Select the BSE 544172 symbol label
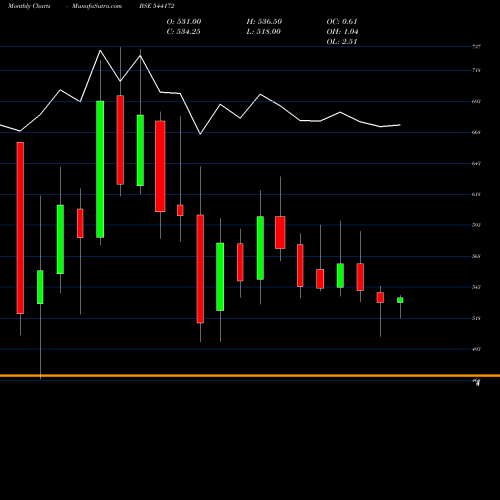Viewport: 500px width, 500px height. coord(157,6)
